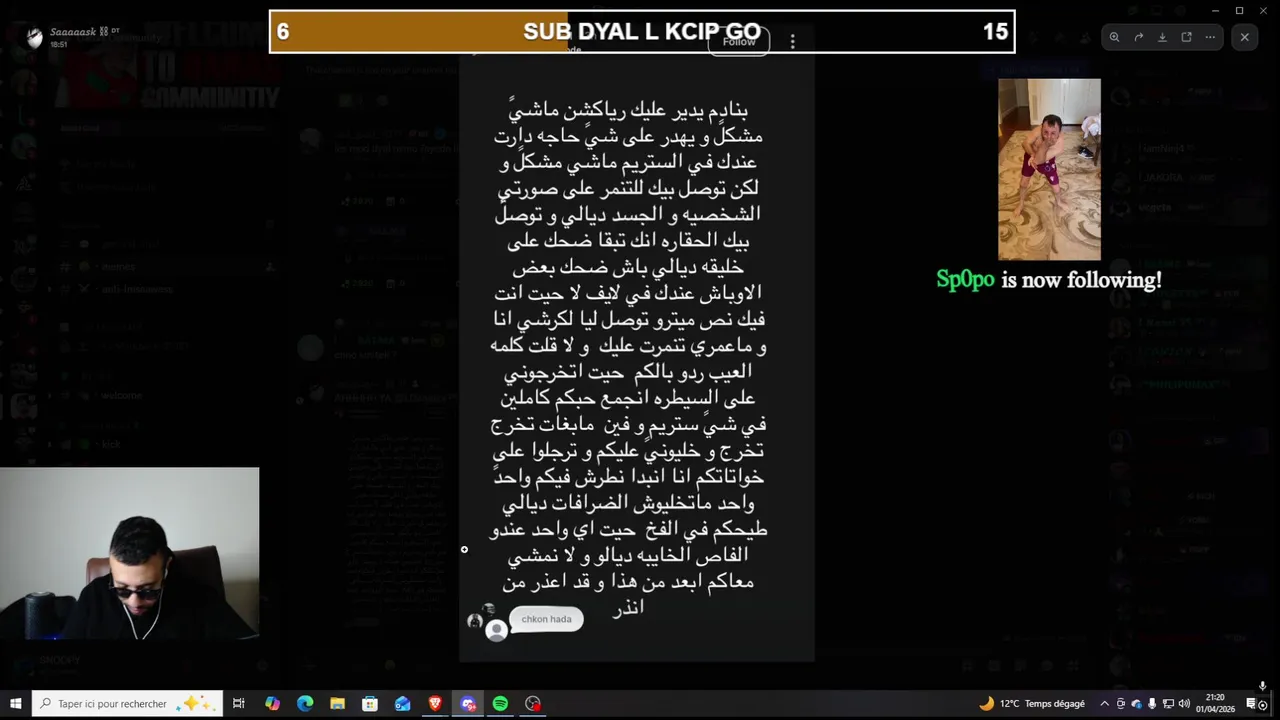Launch Copilot from the taskbar
Screen dimensions: 1280x720
tap(272, 704)
